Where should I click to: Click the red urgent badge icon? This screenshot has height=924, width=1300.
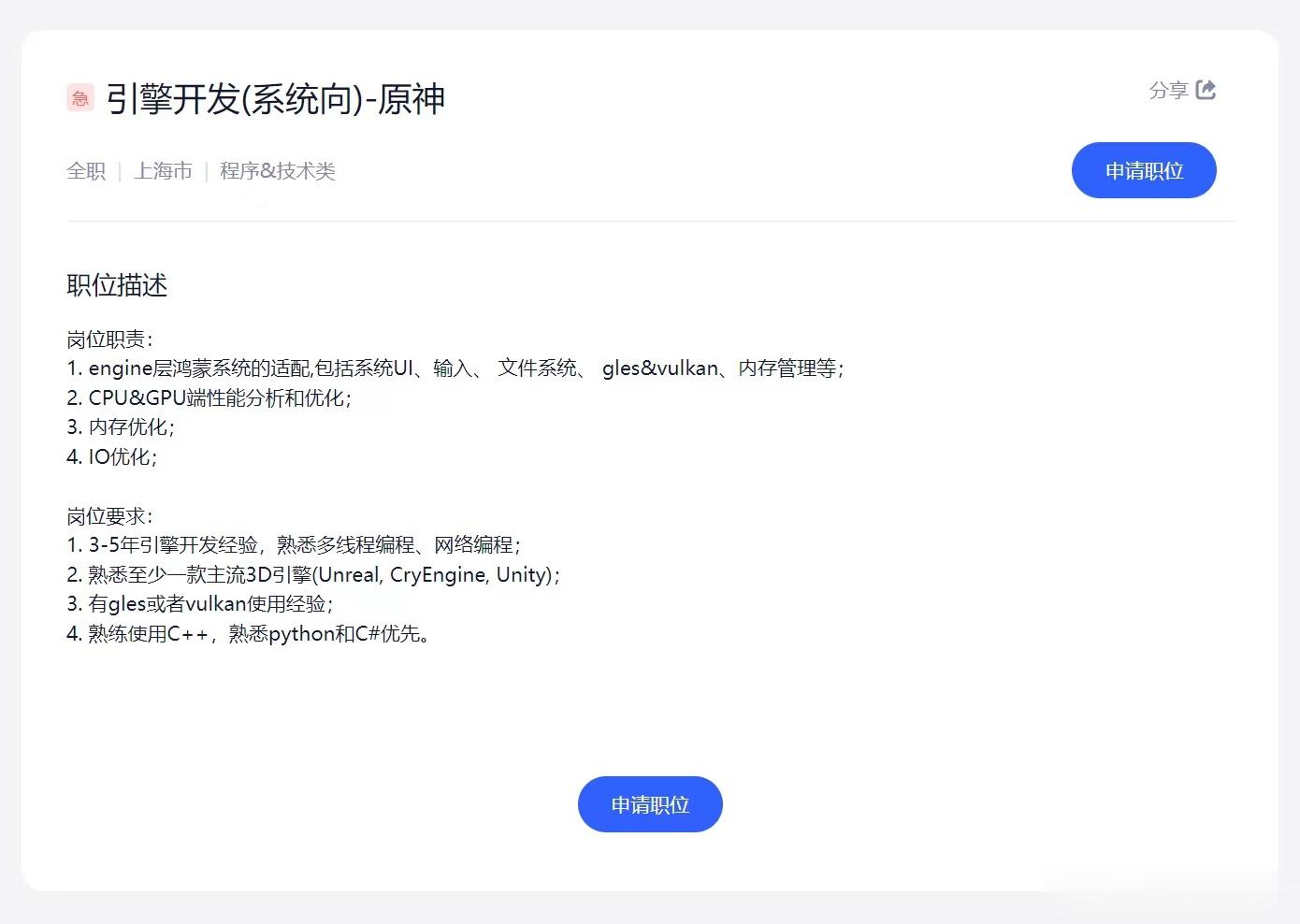coord(80,98)
